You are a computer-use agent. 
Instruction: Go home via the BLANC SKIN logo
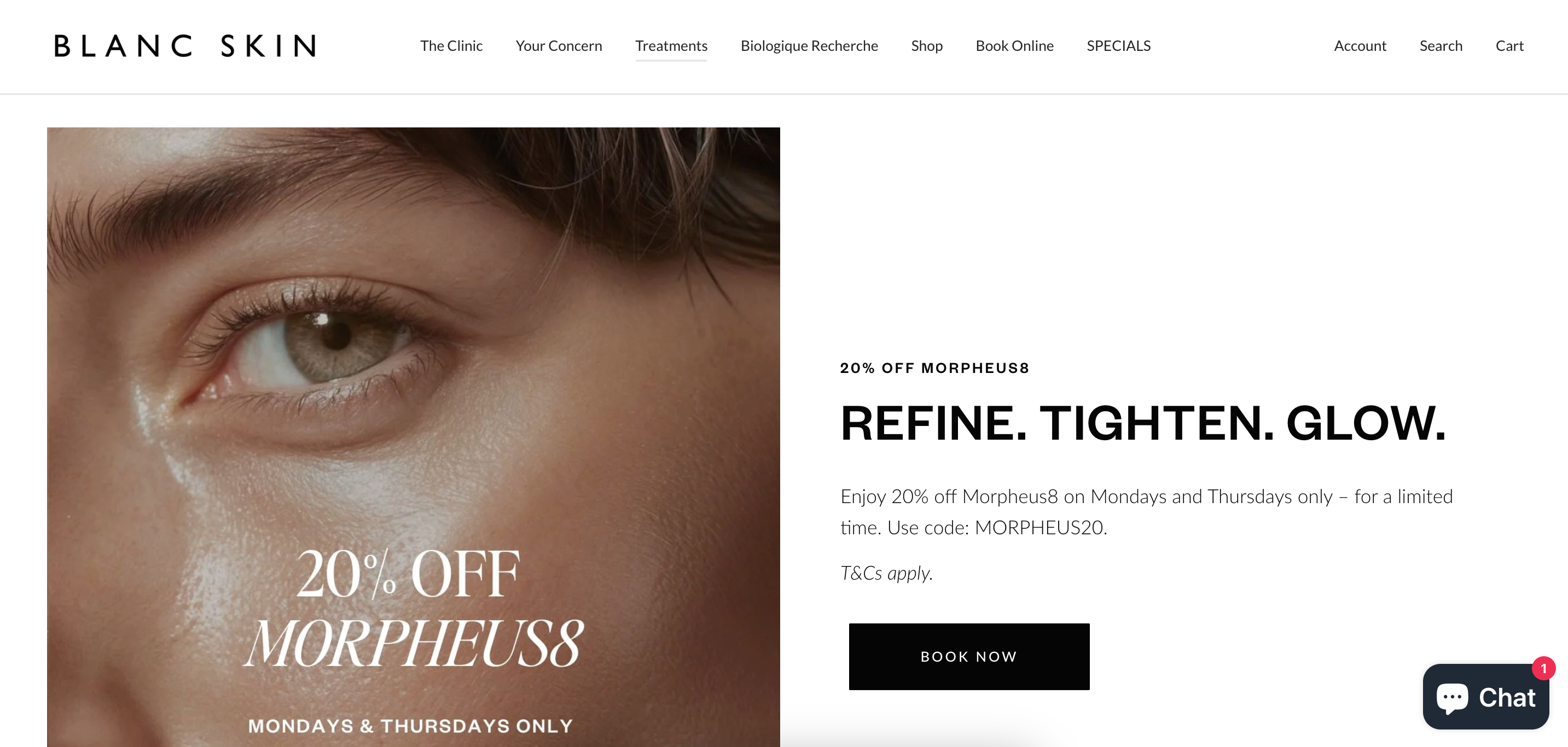pos(185,46)
